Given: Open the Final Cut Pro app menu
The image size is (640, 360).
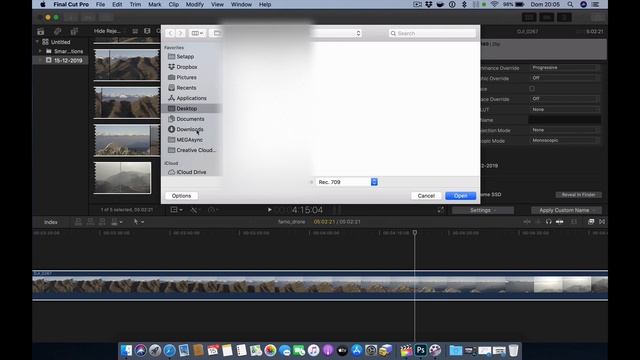Looking at the screenshot, I should click(71, 4).
